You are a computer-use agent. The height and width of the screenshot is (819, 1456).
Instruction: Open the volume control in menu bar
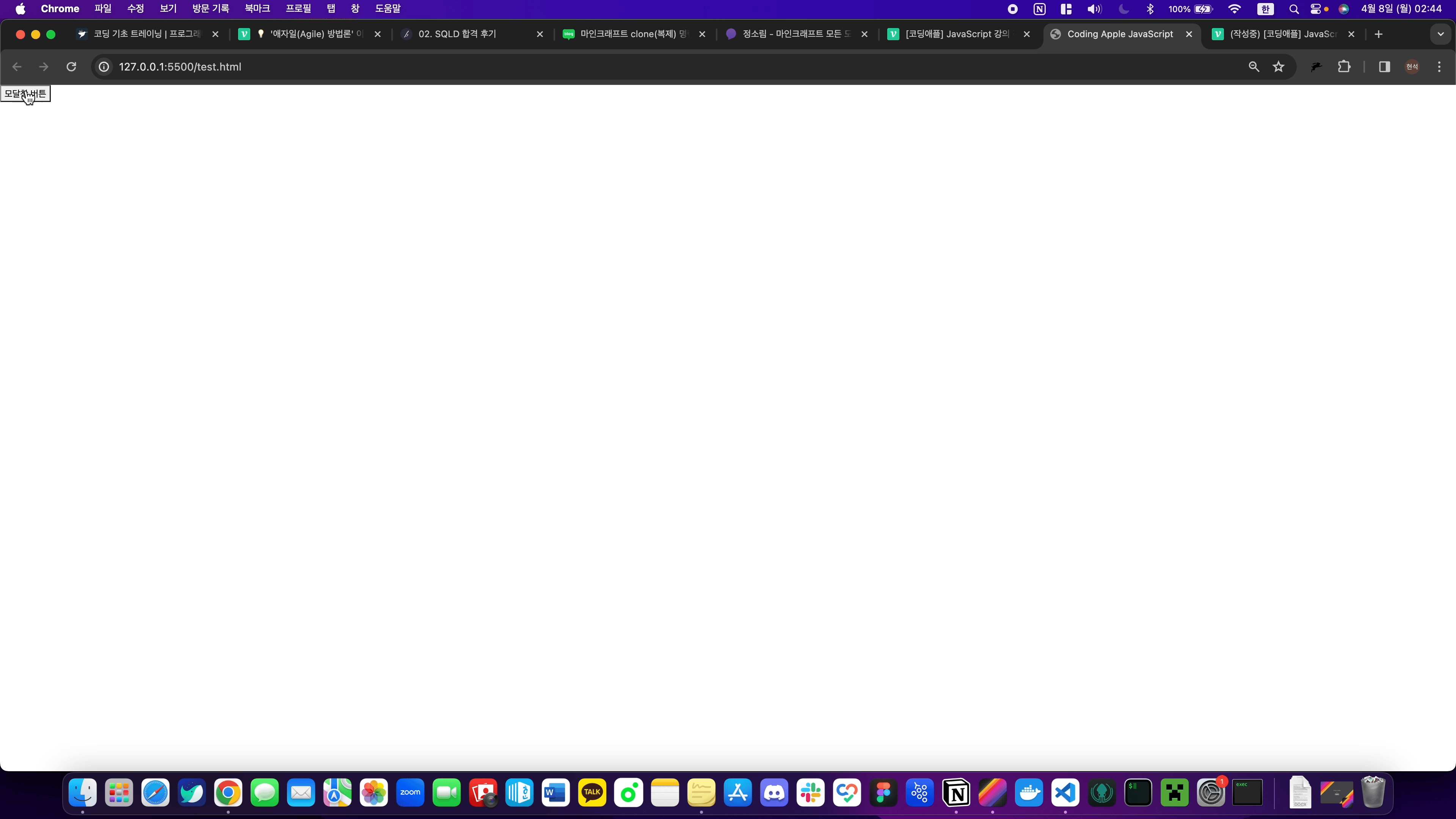(1094, 9)
